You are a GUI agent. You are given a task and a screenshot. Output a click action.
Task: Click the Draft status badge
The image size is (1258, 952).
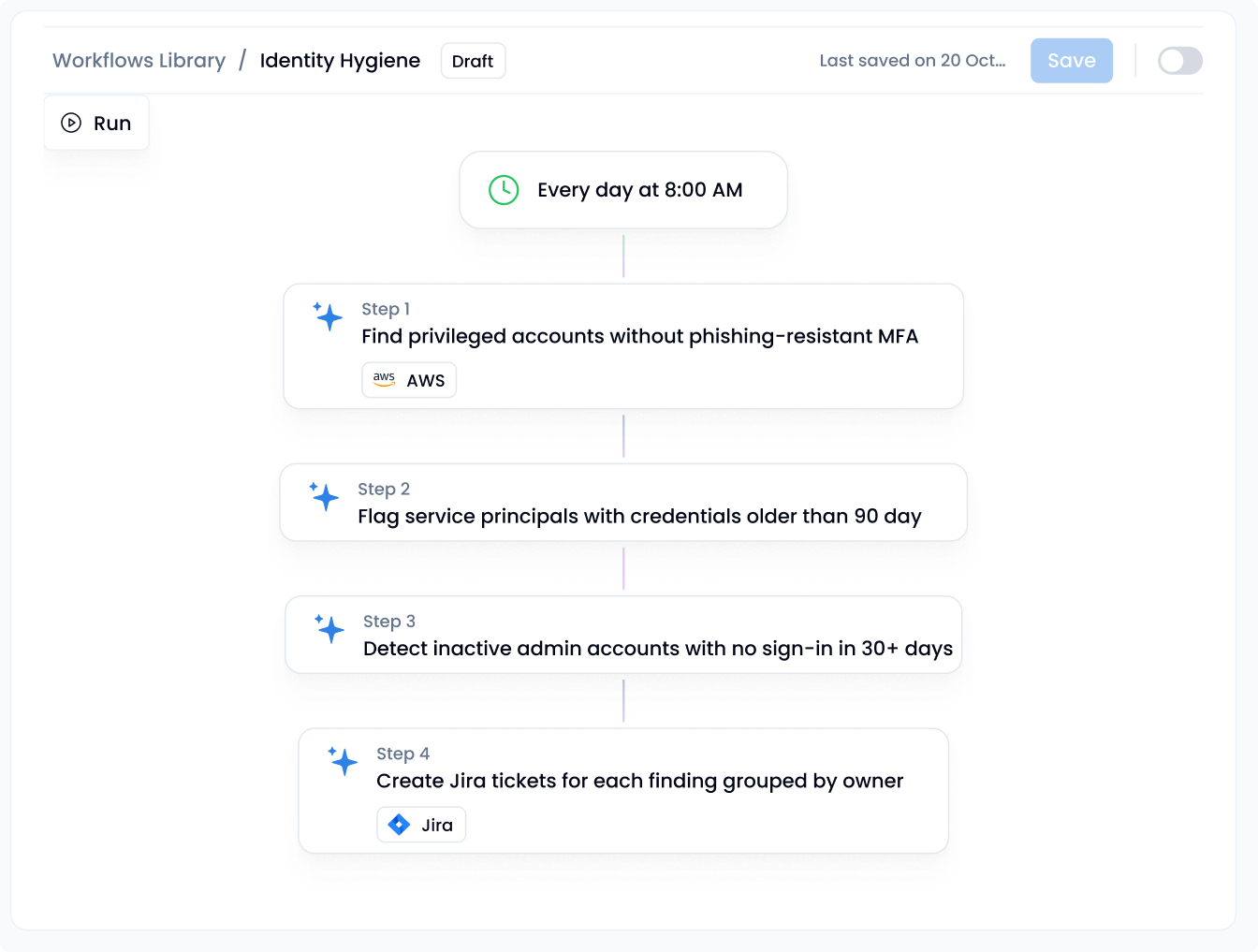(473, 62)
